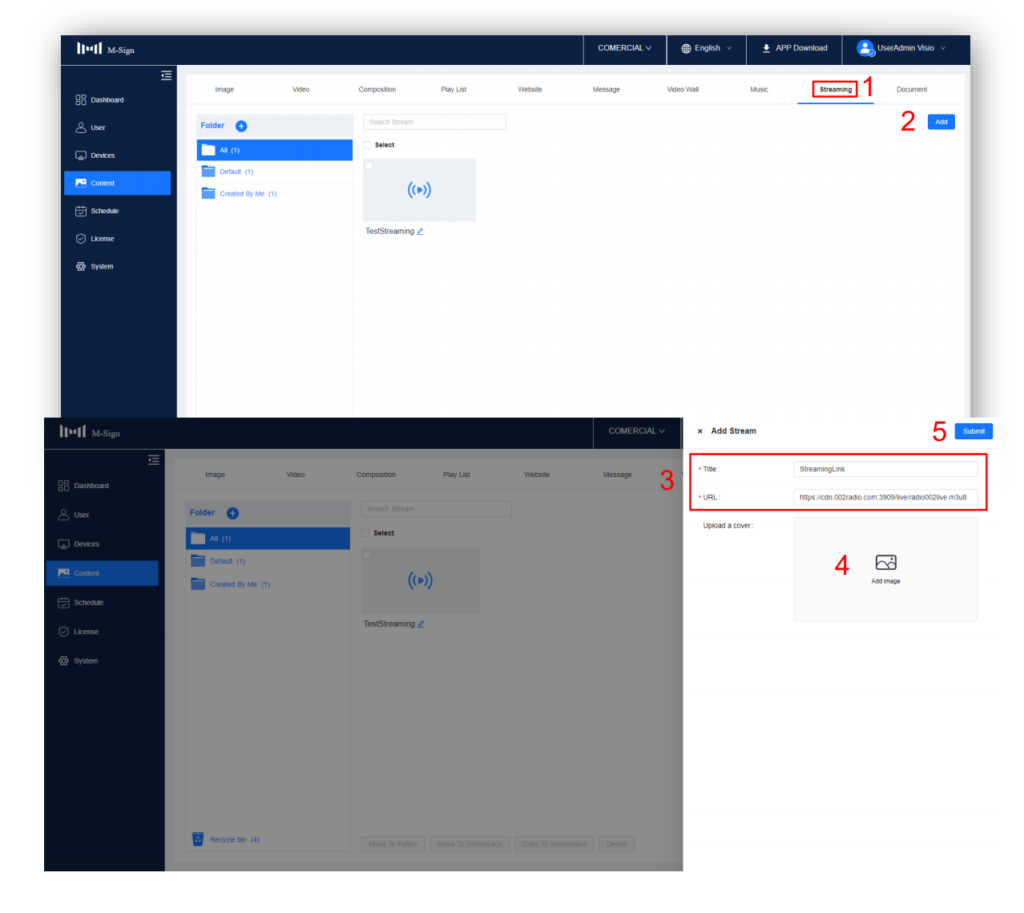This screenshot has height=913, width=1024.
Task: Select the Streaming tab
Action: click(835, 89)
